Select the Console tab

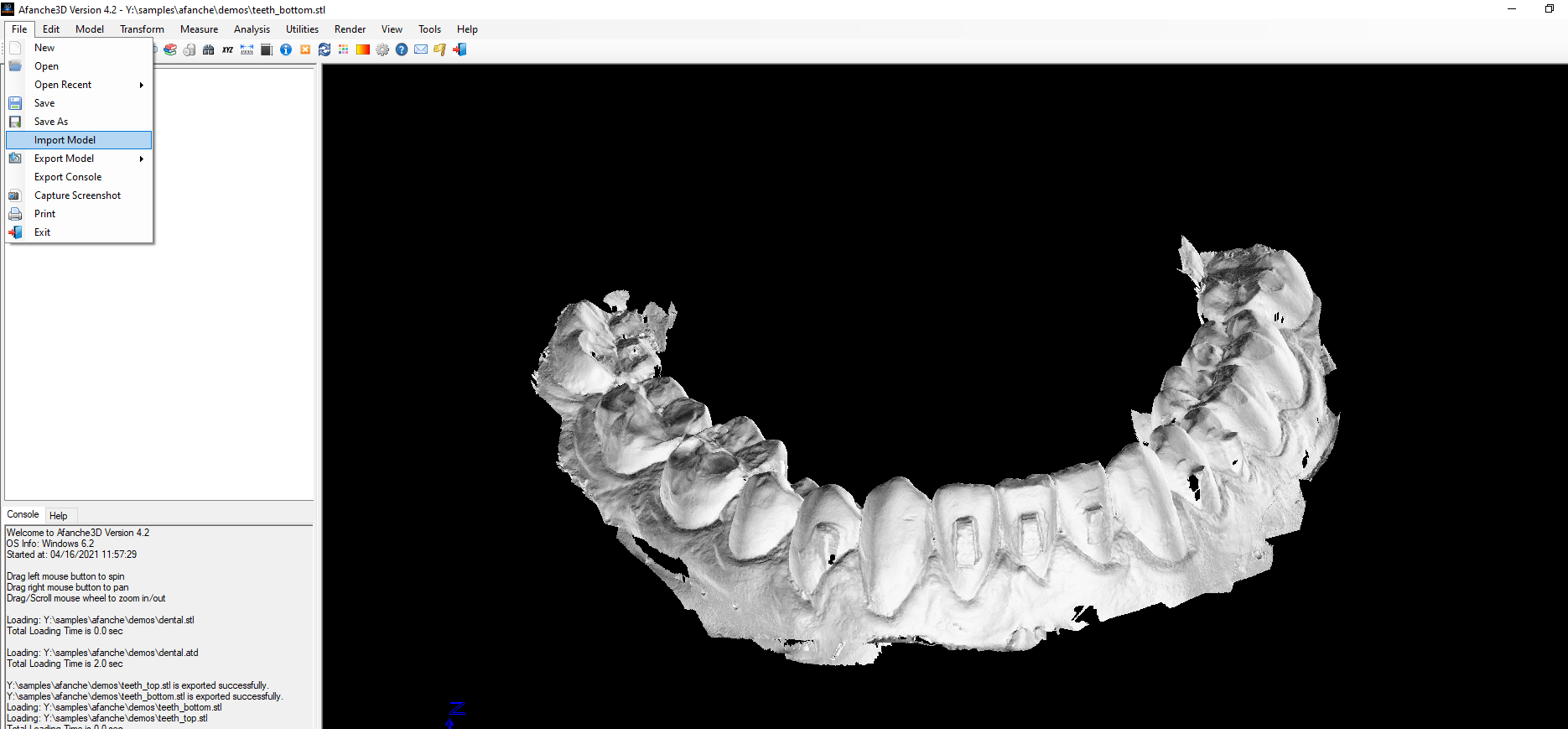click(x=23, y=515)
